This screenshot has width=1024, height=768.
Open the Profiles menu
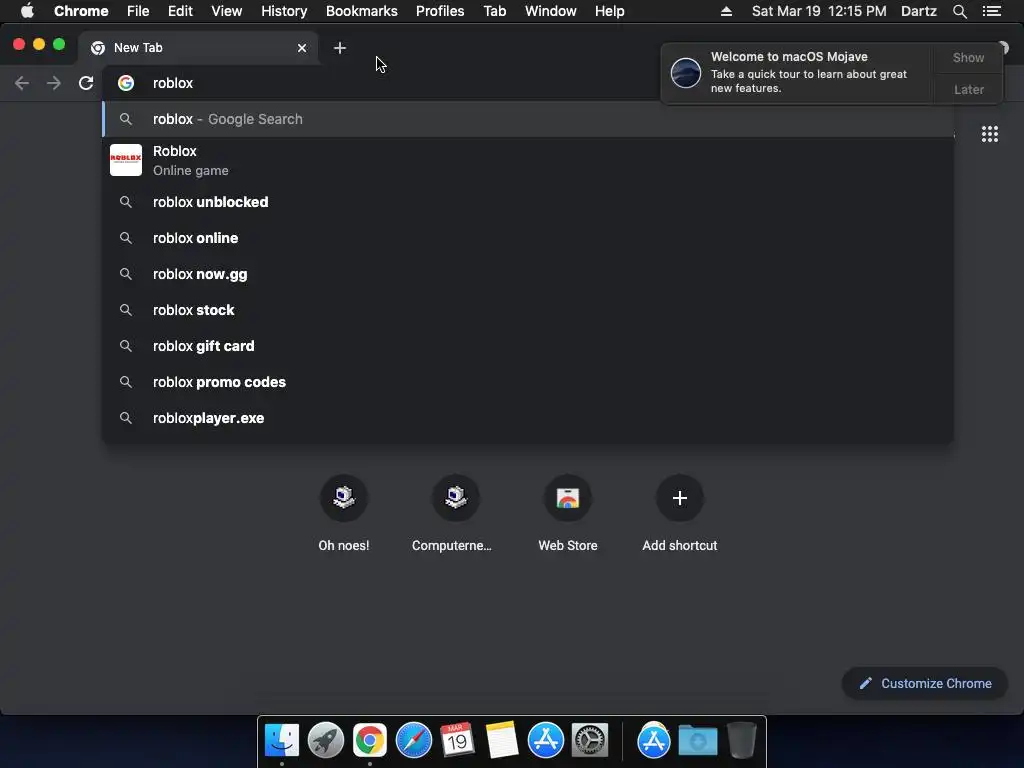click(x=440, y=11)
